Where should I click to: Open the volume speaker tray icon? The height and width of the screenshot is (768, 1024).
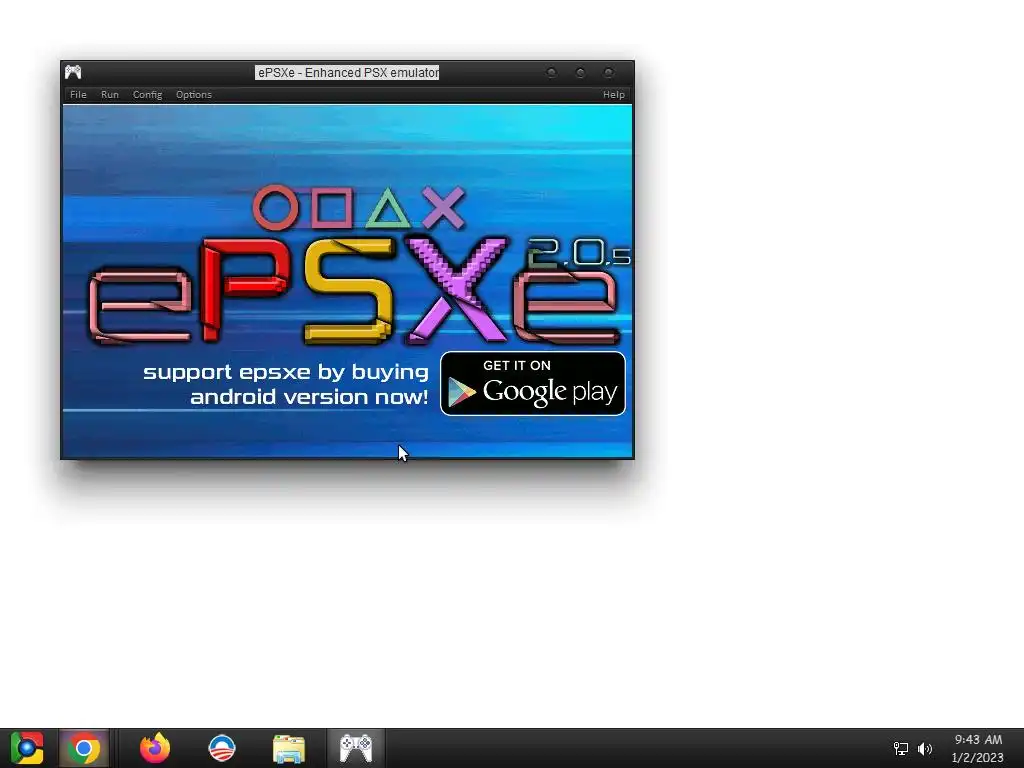[x=925, y=748]
